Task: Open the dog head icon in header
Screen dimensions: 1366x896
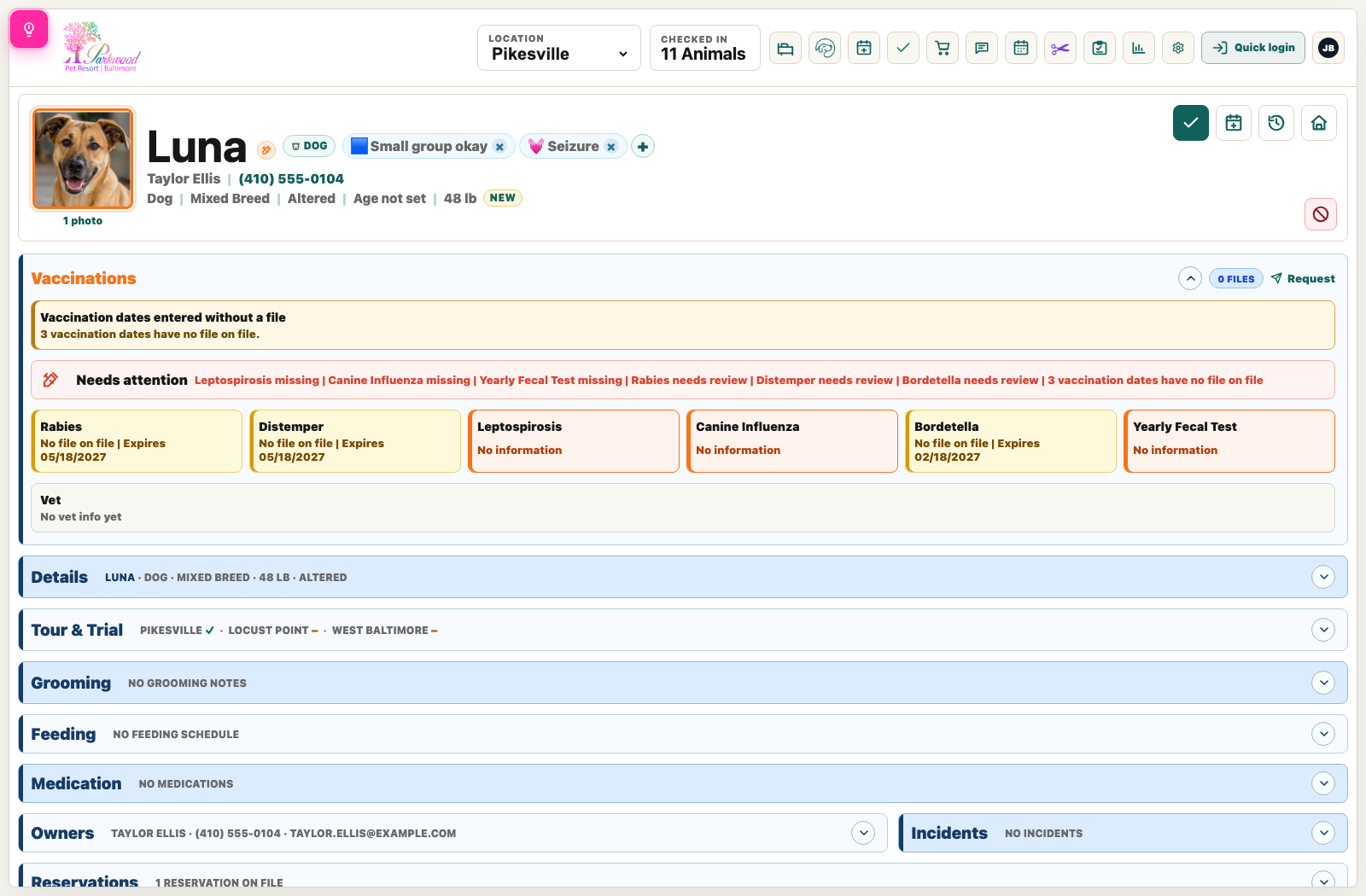Action: tap(825, 48)
